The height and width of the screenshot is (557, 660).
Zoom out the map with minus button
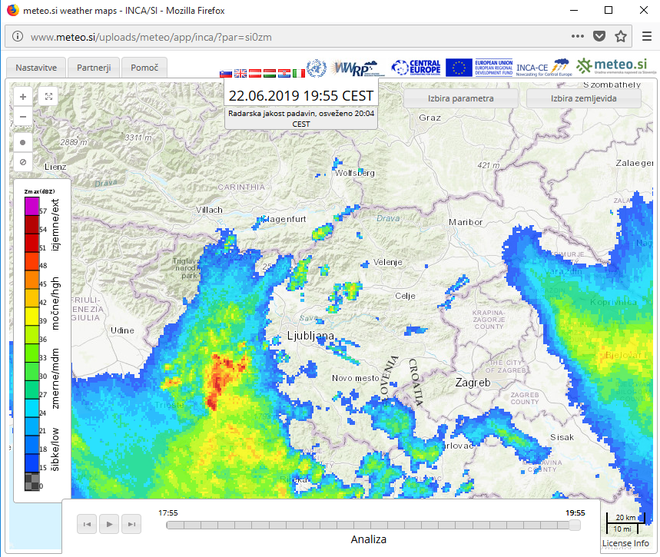(x=23, y=117)
